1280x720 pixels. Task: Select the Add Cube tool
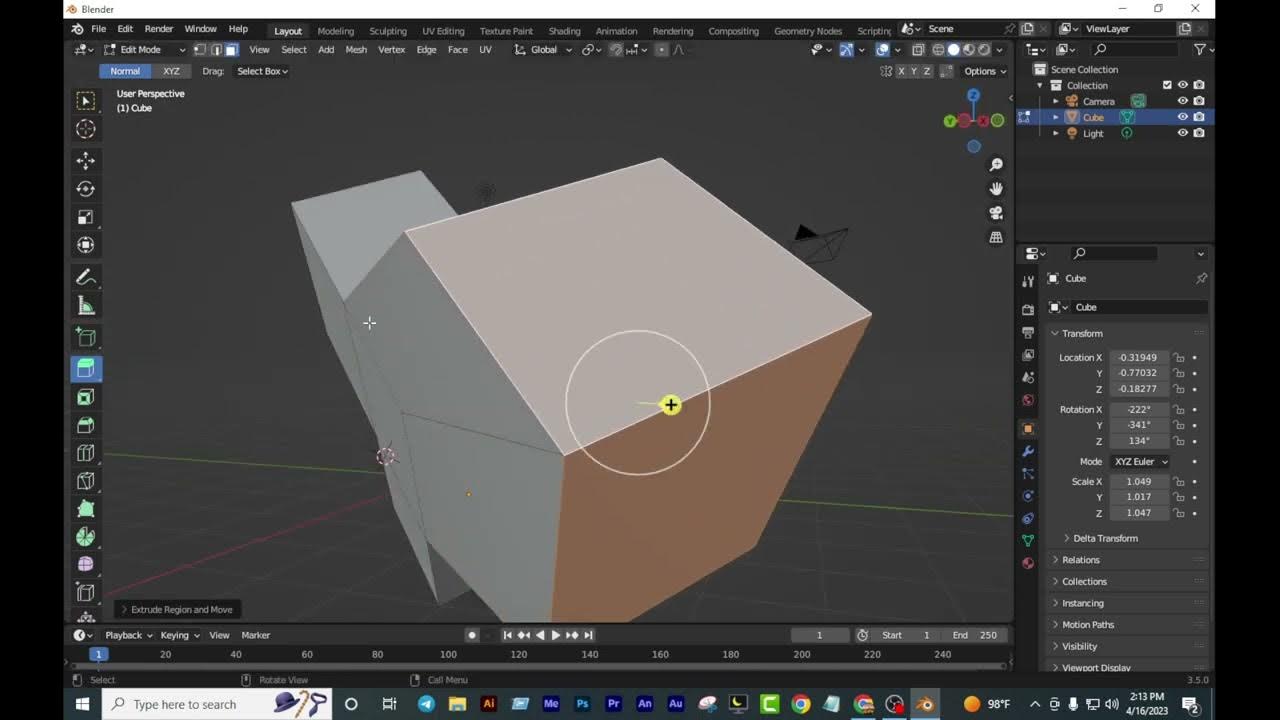[86, 338]
